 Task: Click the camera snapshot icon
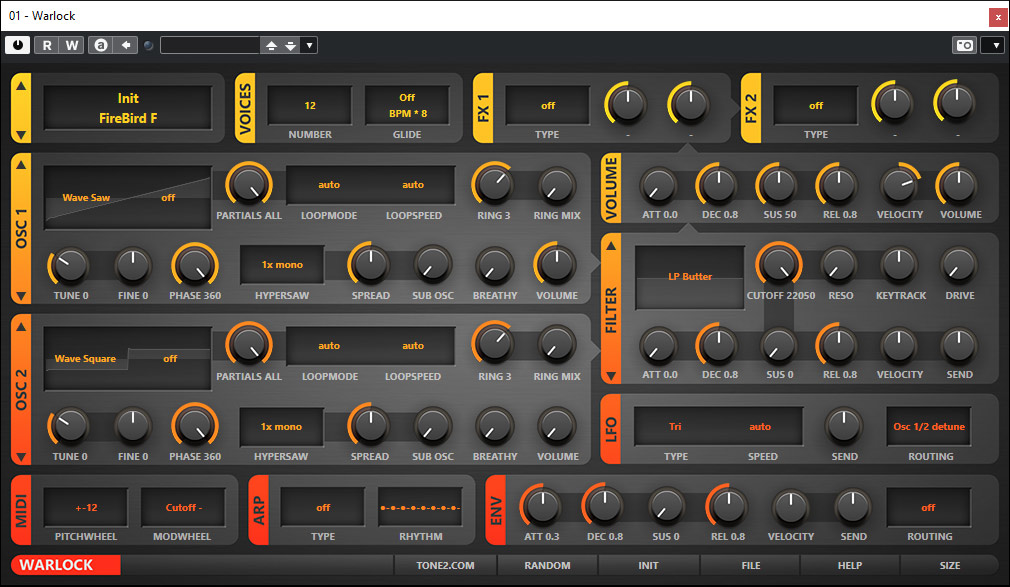click(964, 45)
